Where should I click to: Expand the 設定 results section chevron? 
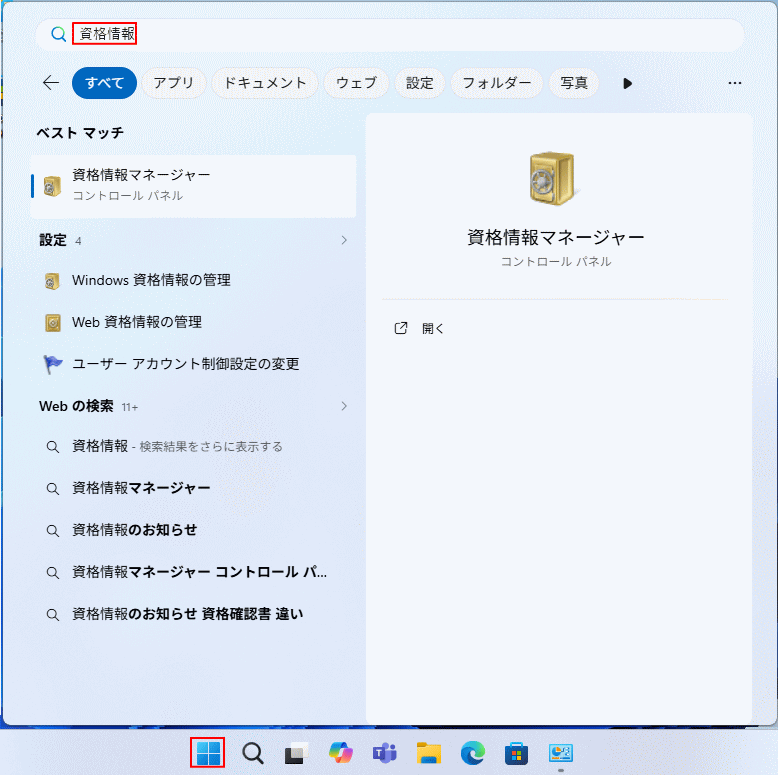[x=344, y=240]
